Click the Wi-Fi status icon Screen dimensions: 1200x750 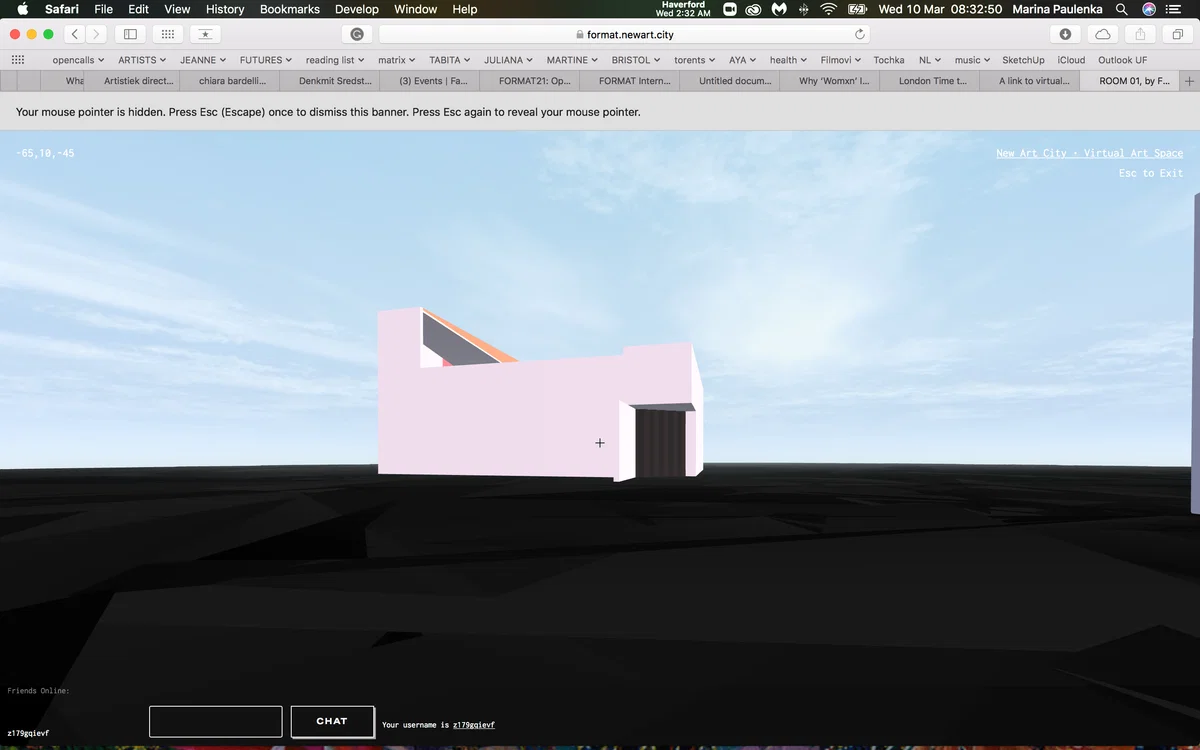(828, 9)
